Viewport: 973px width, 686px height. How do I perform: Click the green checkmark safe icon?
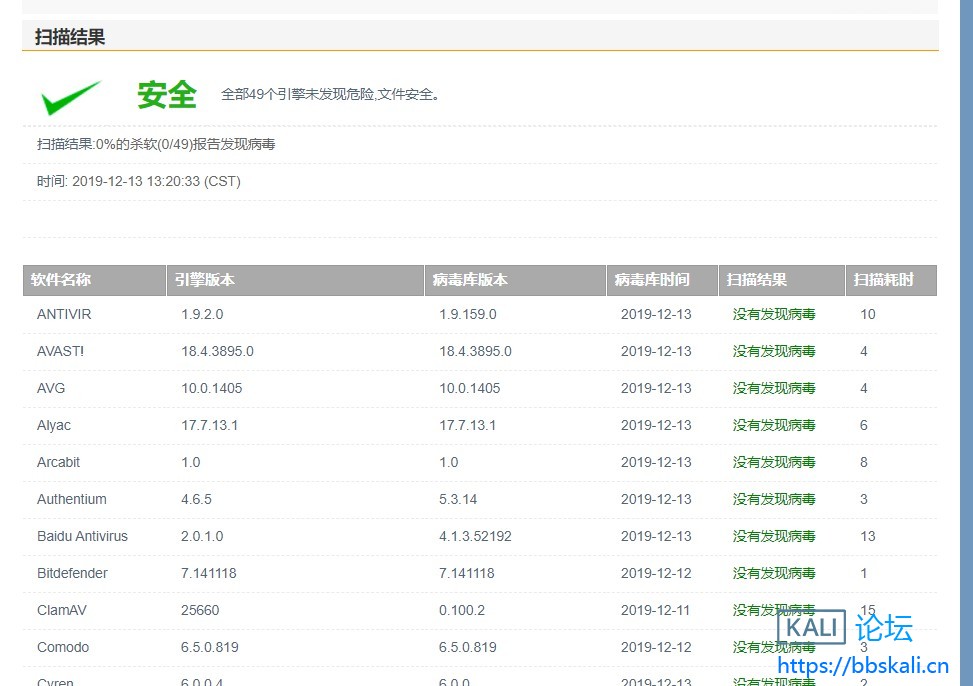pos(71,97)
